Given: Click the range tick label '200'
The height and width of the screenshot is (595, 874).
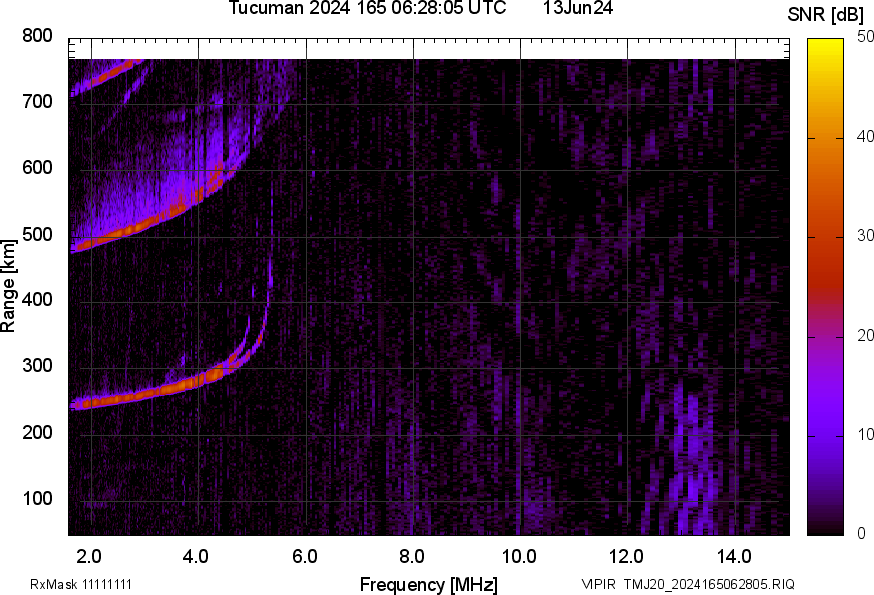Looking at the screenshot, I should click(x=37, y=432).
